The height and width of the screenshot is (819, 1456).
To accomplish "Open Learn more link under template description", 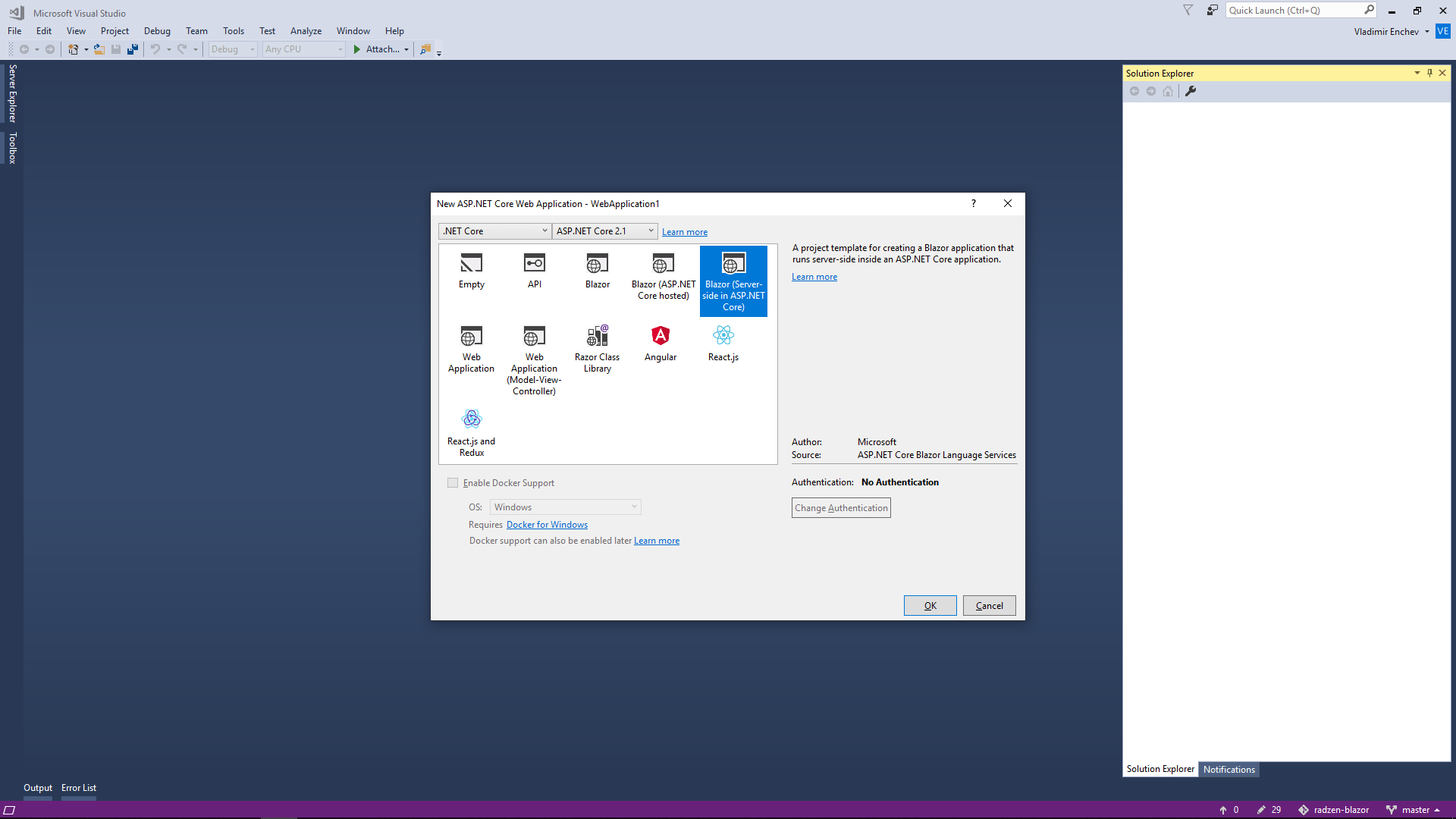I will click(814, 277).
